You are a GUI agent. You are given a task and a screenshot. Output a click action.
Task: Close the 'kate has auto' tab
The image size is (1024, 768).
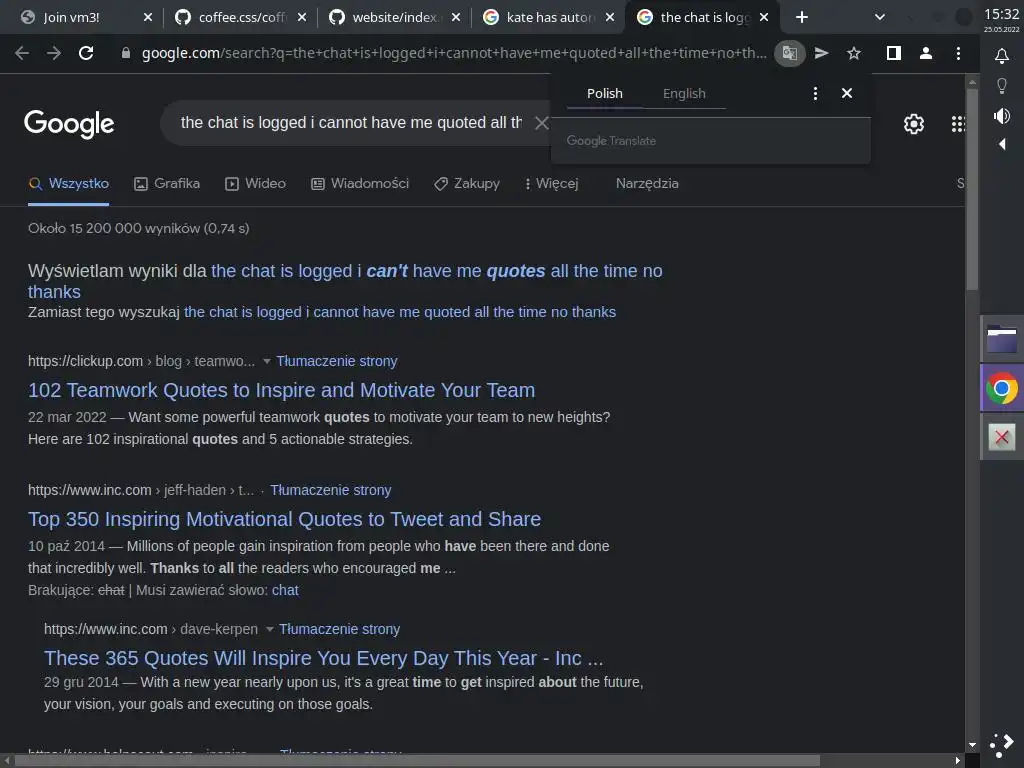tap(610, 18)
